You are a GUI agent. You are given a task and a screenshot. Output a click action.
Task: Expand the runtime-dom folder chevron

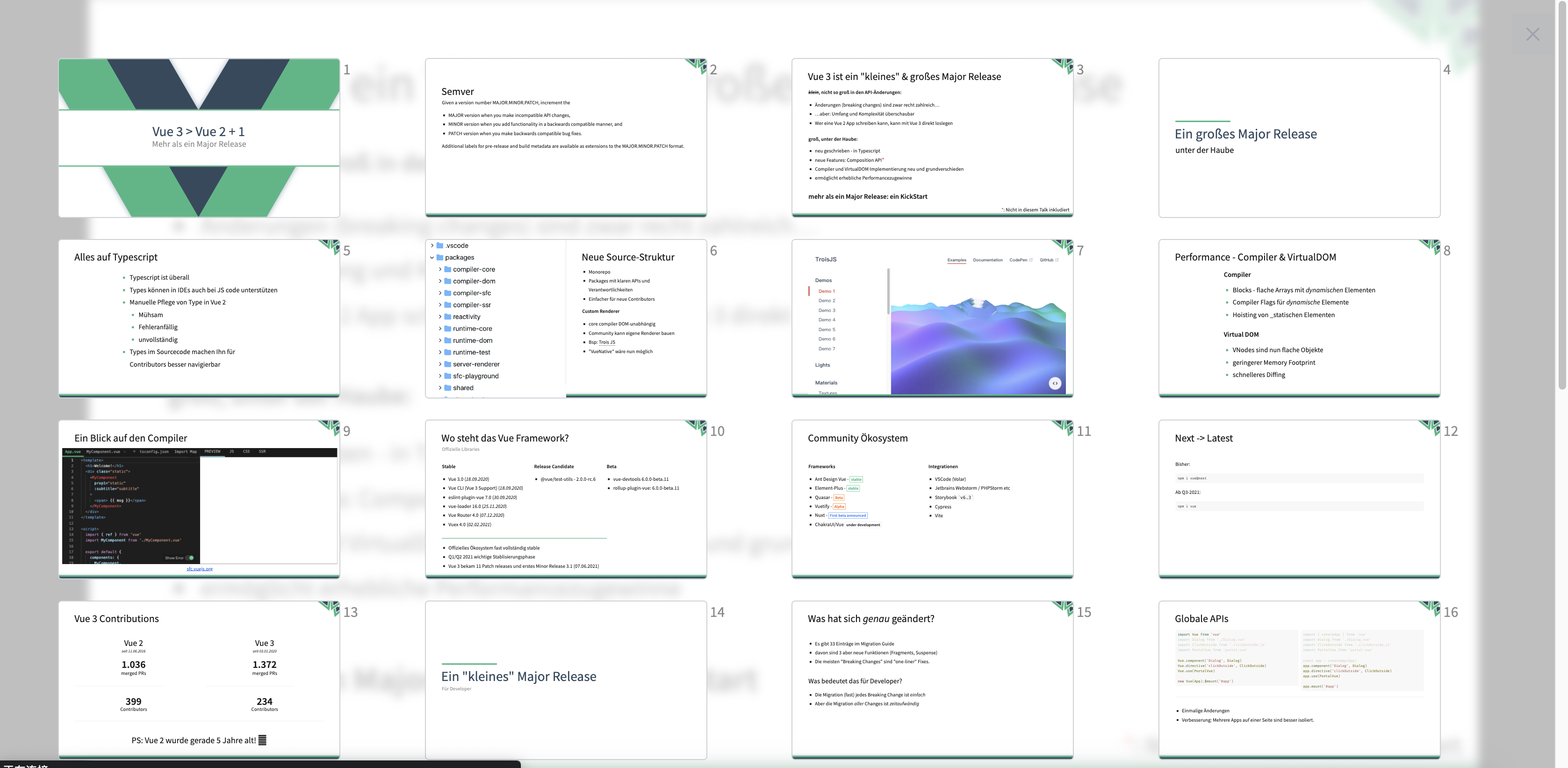pos(440,341)
